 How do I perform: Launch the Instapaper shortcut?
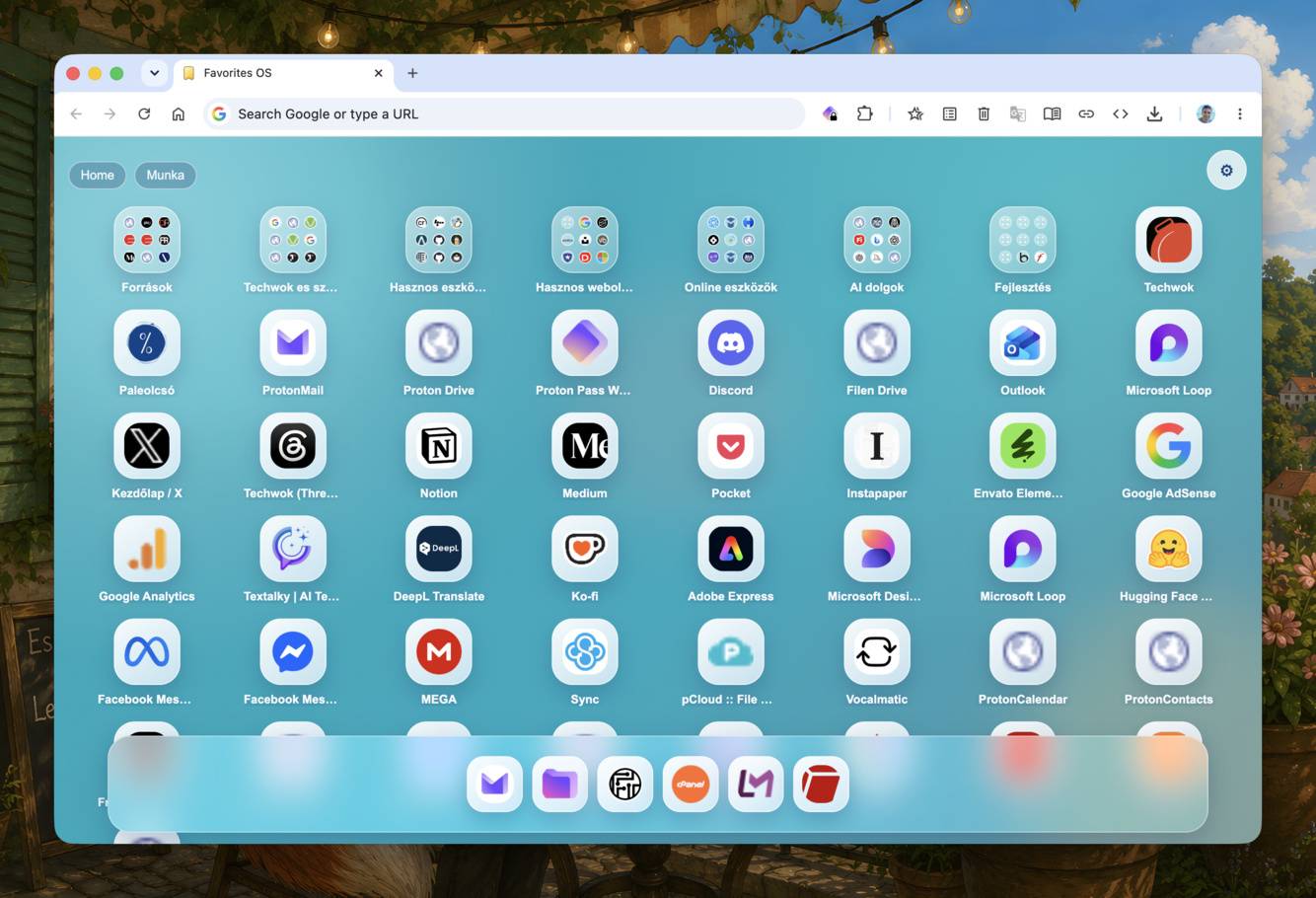tap(877, 446)
